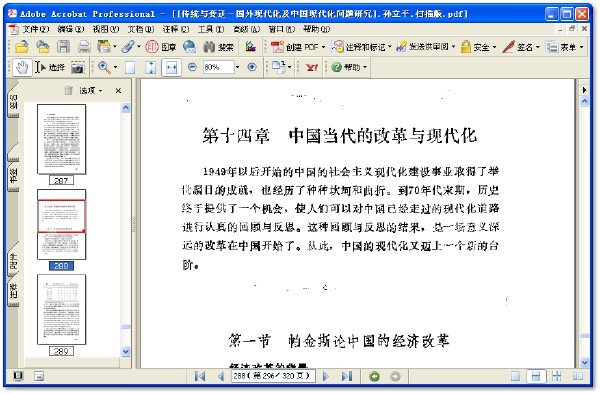The image size is (600, 394).
Task: Click the trash icon in the pages panel
Action: click(68, 90)
